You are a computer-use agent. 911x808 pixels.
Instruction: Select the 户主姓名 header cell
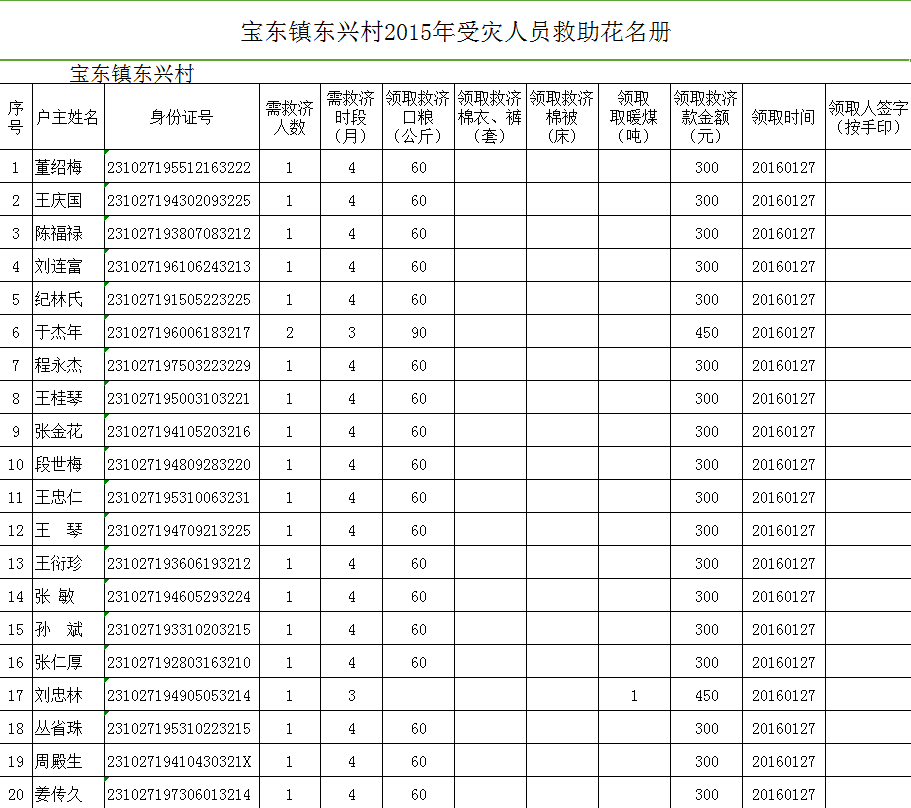pos(69,117)
